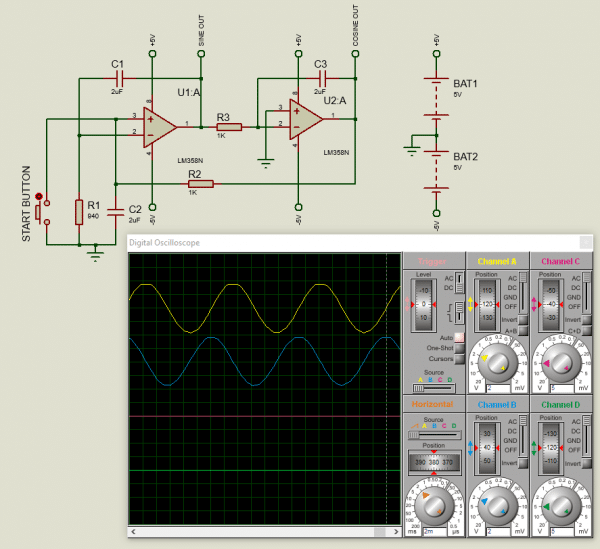Select the U1:A op-amp symbol
The width and height of the screenshot is (600, 549).
159,127
